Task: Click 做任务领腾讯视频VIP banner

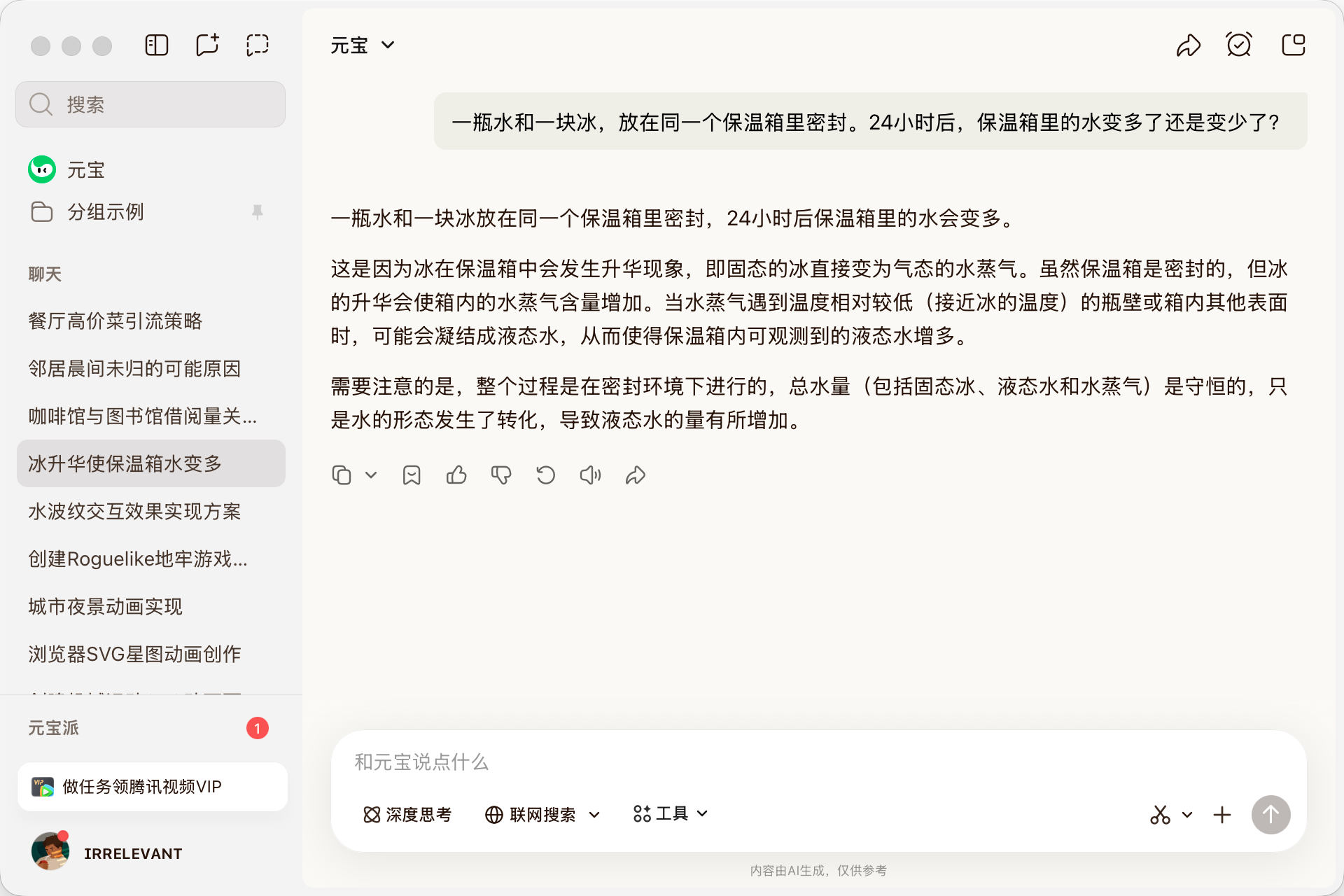Action: [x=153, y=786]
